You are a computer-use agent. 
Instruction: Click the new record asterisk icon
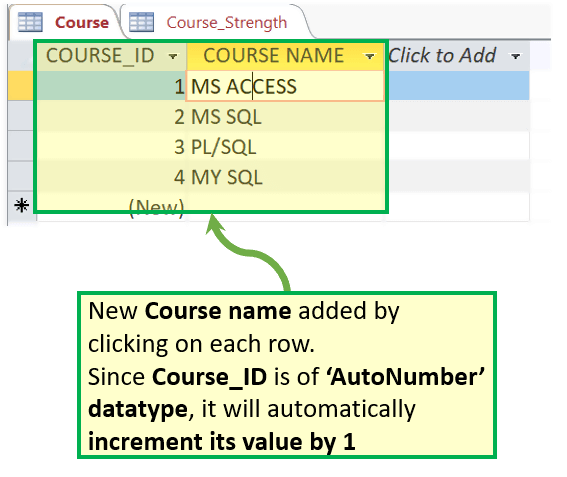click(22, 205)
